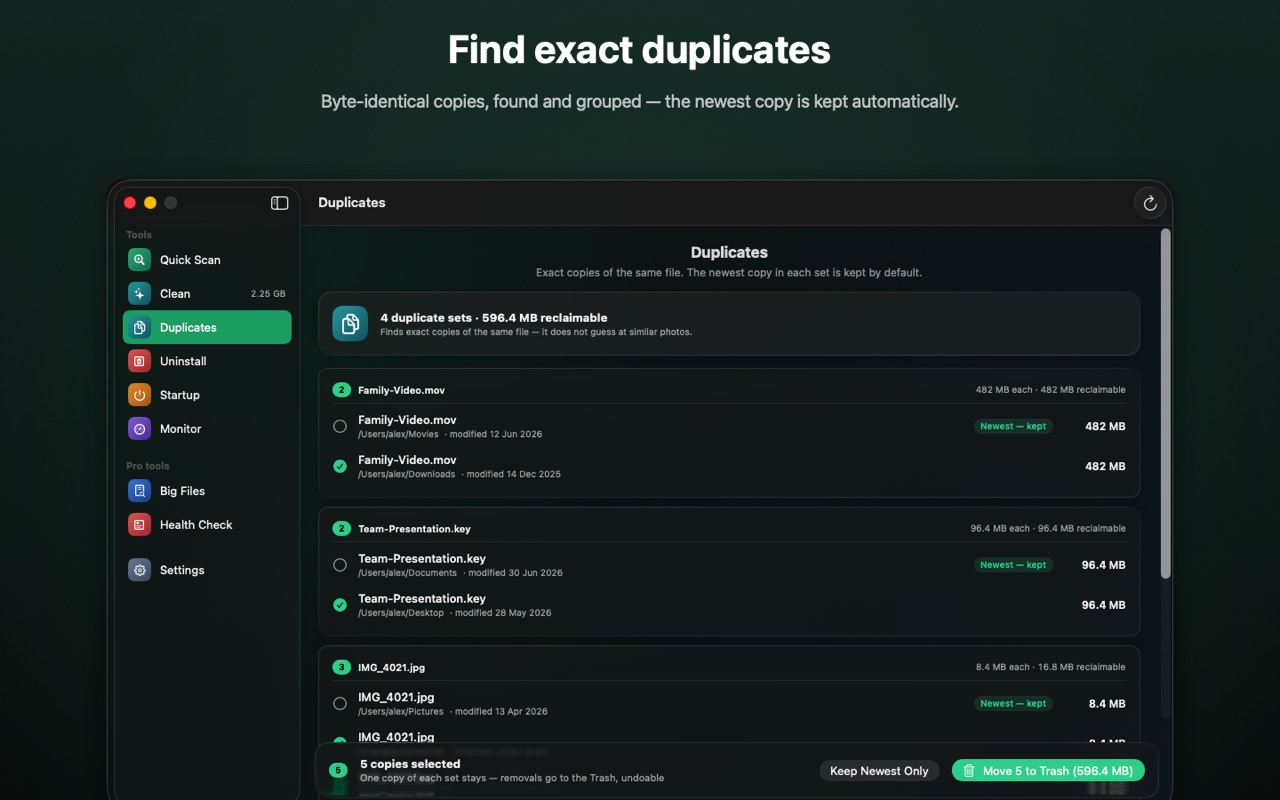Click the duplicate sets summary icon
Image resolution: width=1280 pixels, height=800 pixels.
pyautogui.click(x=350, y=324)
